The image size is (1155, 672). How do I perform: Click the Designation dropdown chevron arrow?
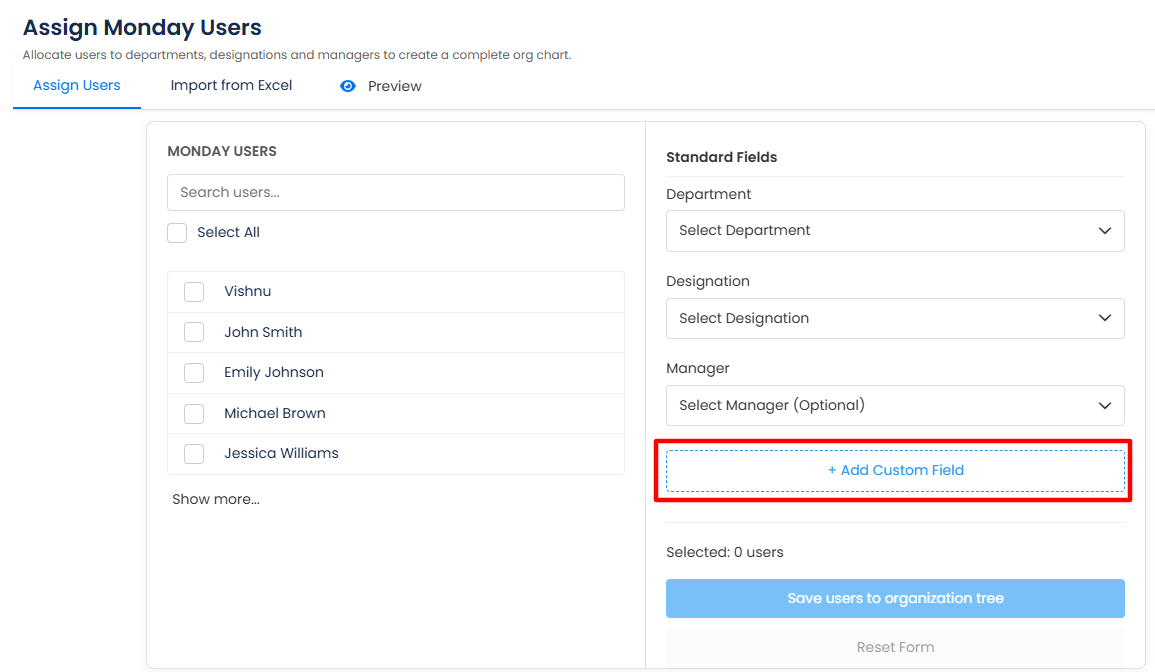[x=1105, y=318]
